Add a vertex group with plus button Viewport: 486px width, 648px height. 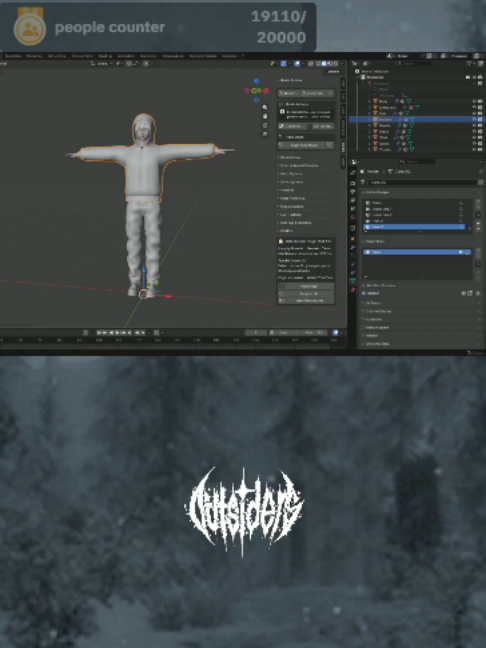click(478, 203)
